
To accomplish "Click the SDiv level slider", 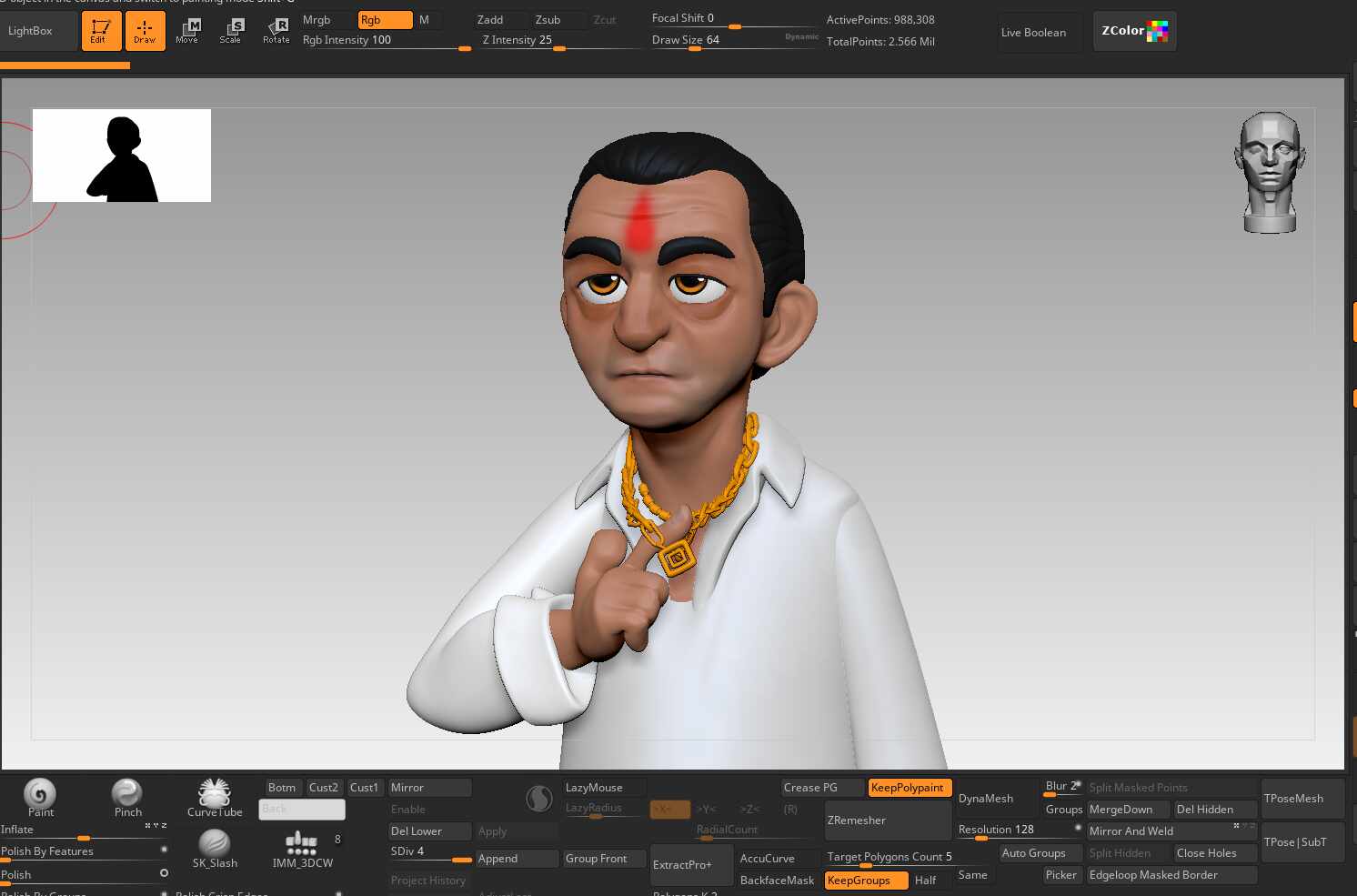I will tap(429, 853).
